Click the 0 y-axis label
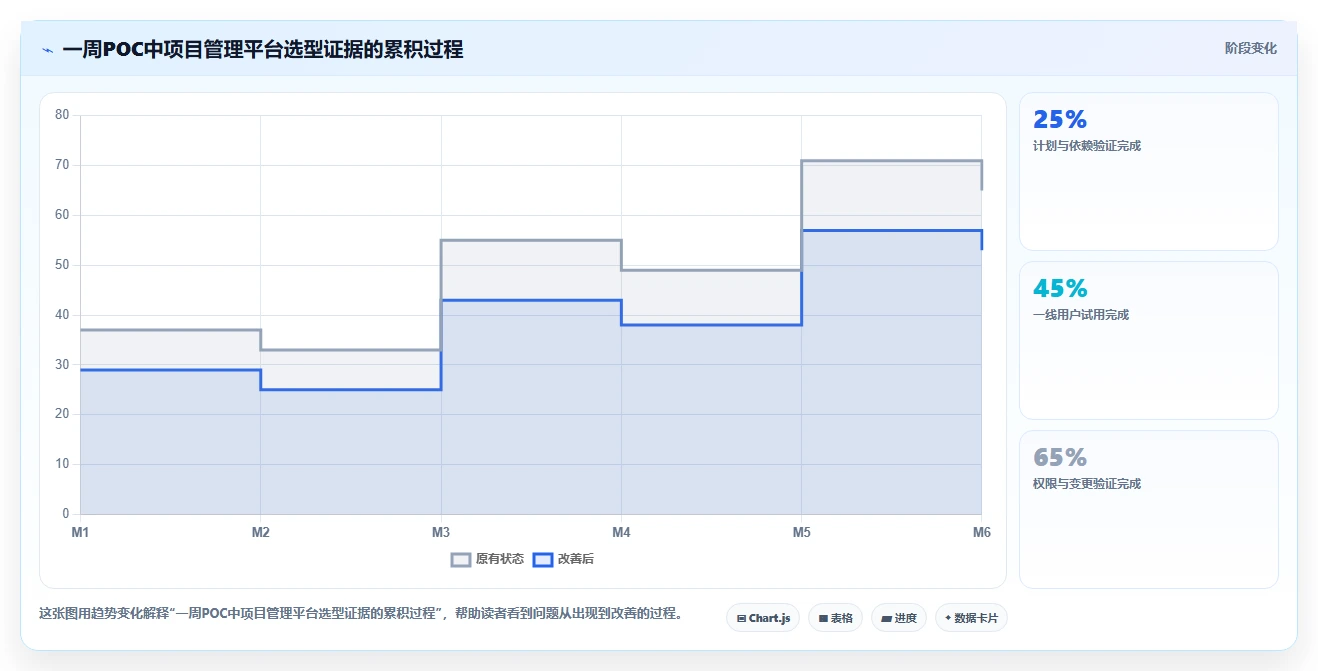1318x671 pixels. click(66, 514)
